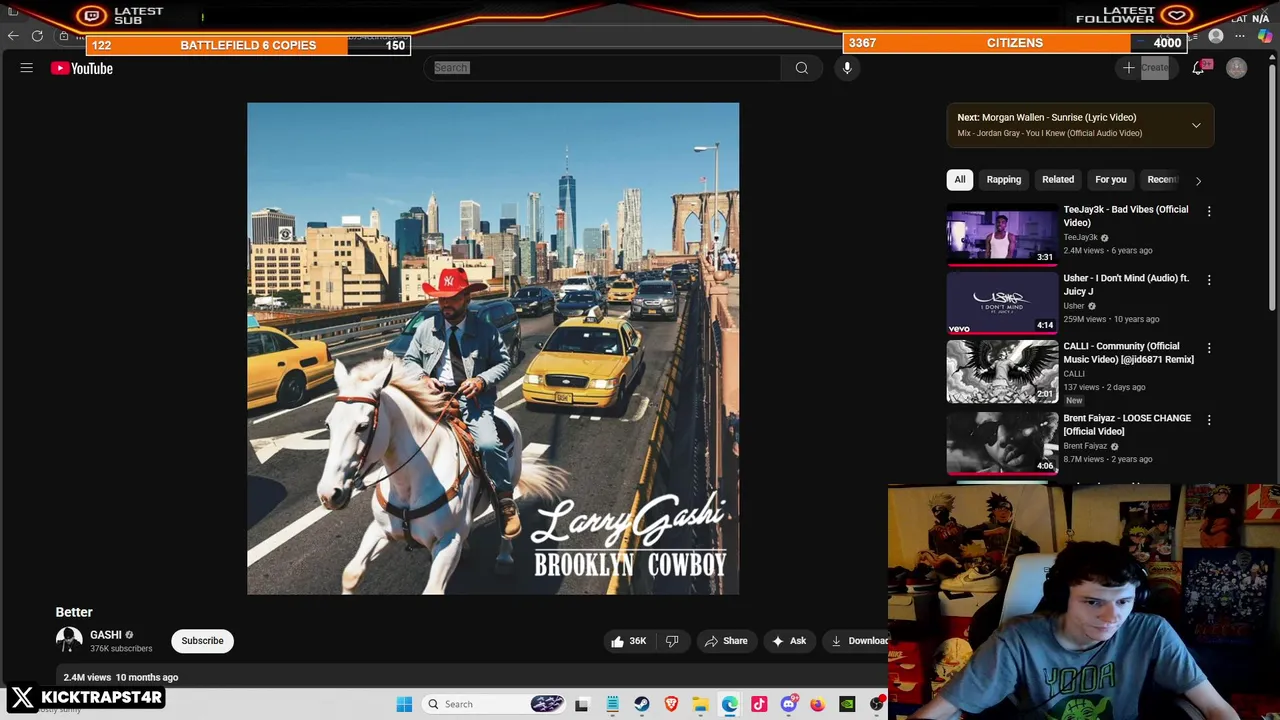Image resolution: width=1280 pixels, height=720 pixels.
Task: Open the TeeJay3k Bad Vibes thumbnail
Action: click(1002, 235)
